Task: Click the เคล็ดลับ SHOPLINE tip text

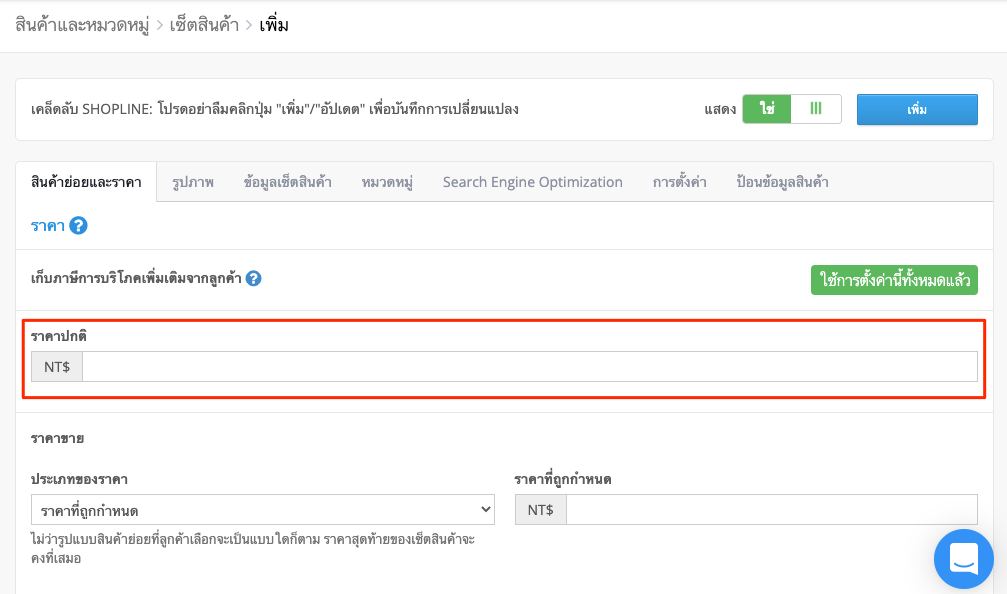Action: pyautogui.click(x=274, y=109)
